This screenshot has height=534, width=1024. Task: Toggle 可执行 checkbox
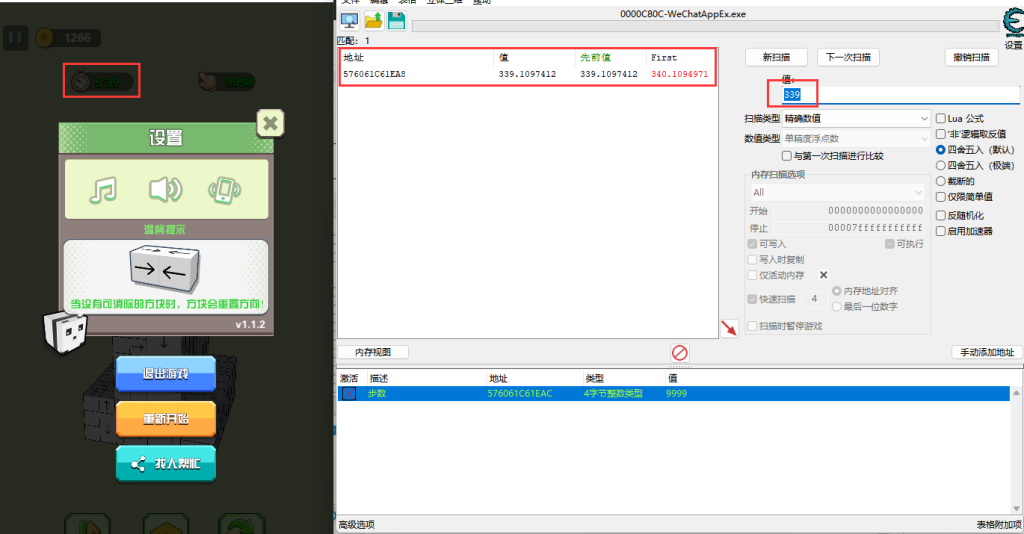[889, 243]
